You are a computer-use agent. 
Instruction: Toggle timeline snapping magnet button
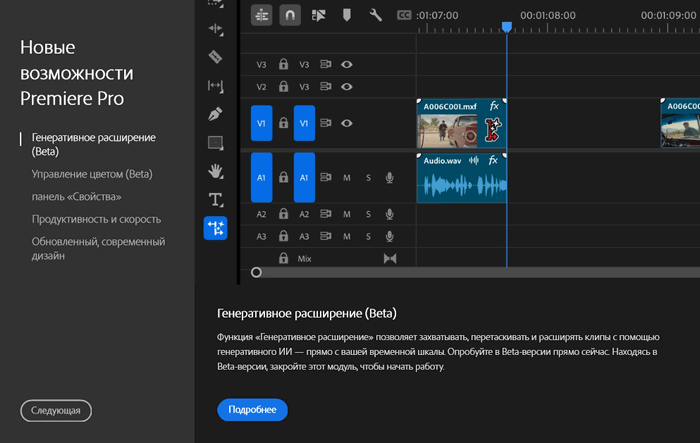coord(290,16)
